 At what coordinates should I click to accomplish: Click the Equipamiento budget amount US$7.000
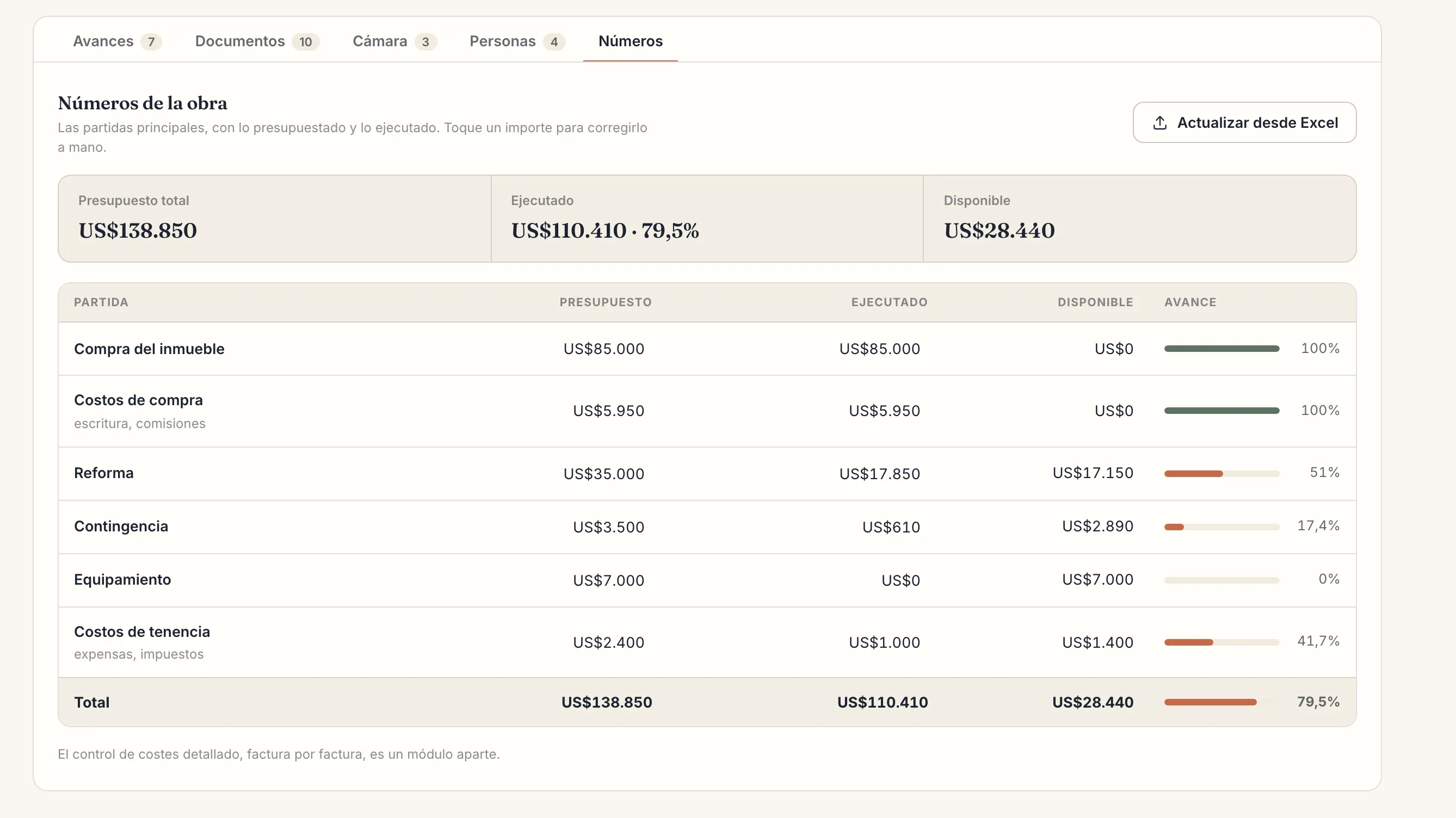pyautogui.click(x=608, y=580)
